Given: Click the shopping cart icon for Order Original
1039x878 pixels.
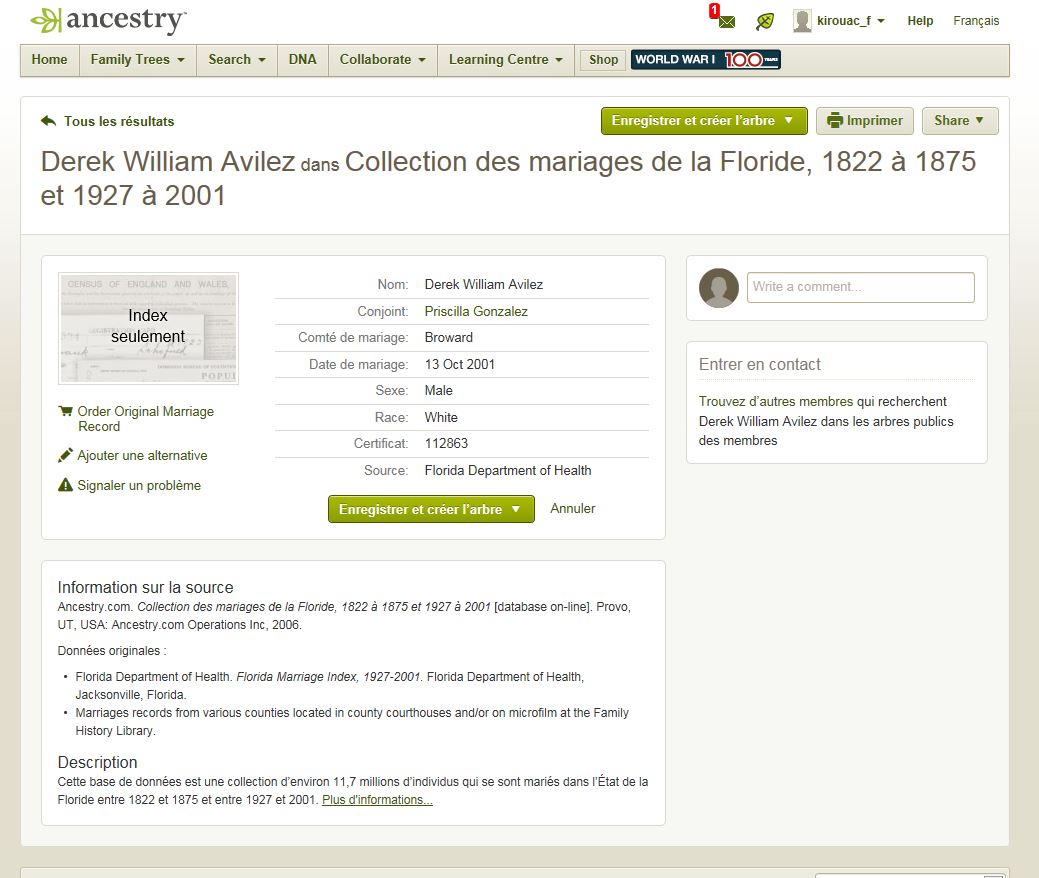Looking at the screenshot, I should tap(66, 411).
